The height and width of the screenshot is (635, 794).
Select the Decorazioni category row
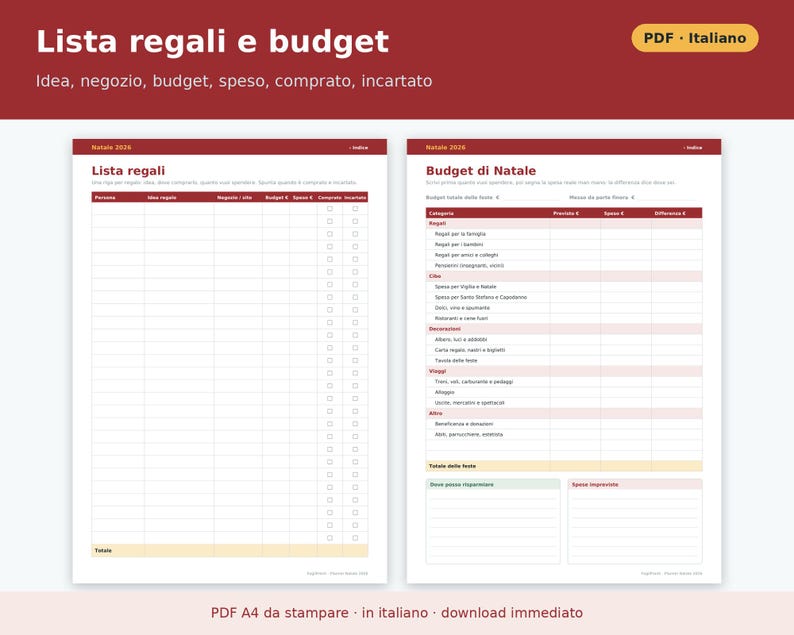[x=564, y=329]
